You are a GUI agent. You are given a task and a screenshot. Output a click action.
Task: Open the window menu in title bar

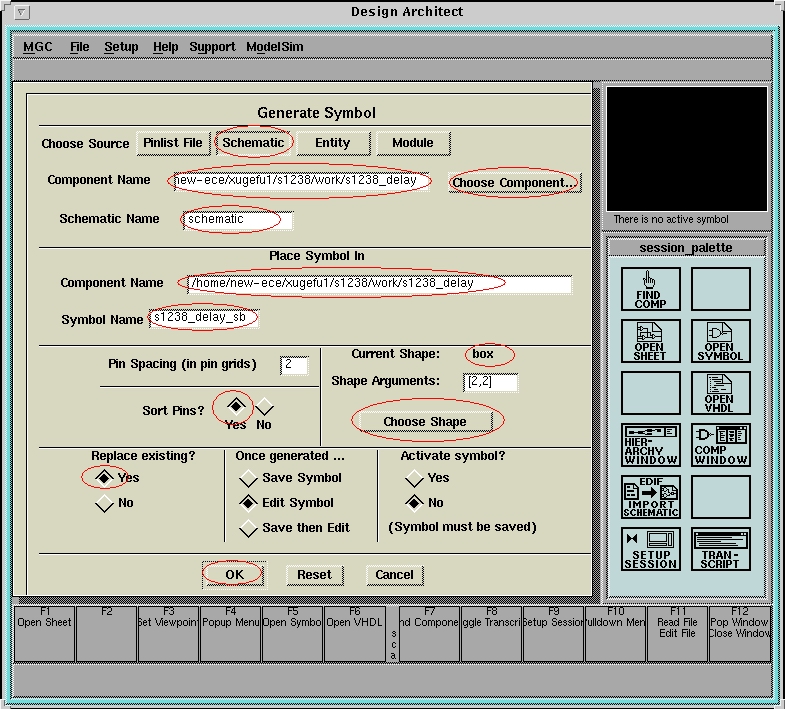tap(23, 13)
